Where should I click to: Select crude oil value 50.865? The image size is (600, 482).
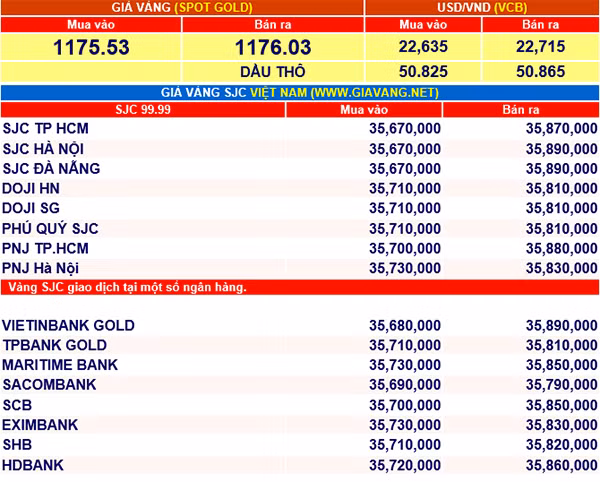click(540, 72)
